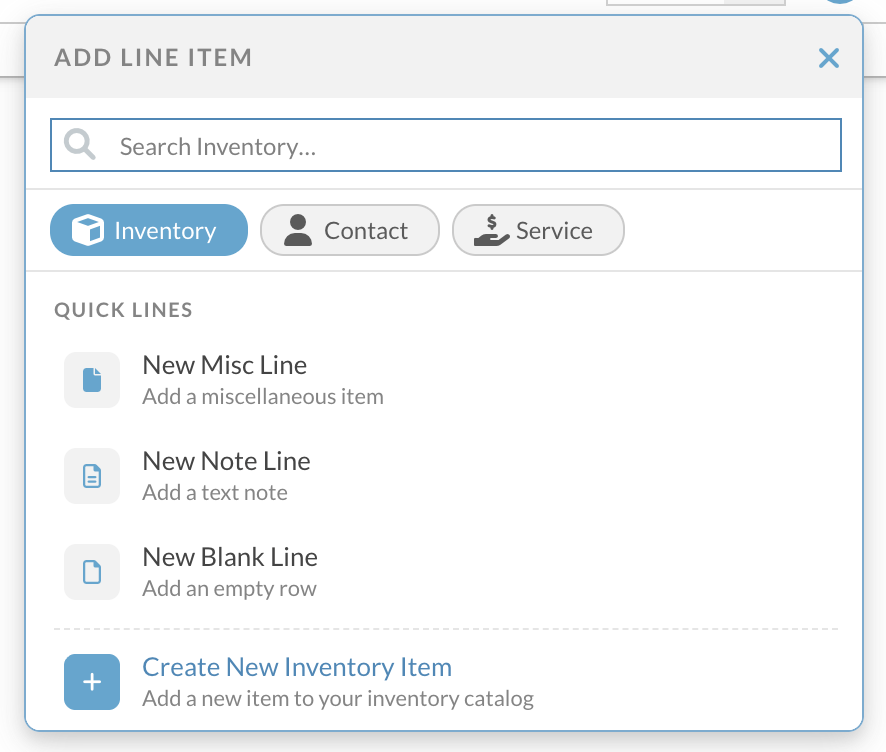Click the person icon on Contact tab
The image size is (886, 752).
[x=298, y=231]
